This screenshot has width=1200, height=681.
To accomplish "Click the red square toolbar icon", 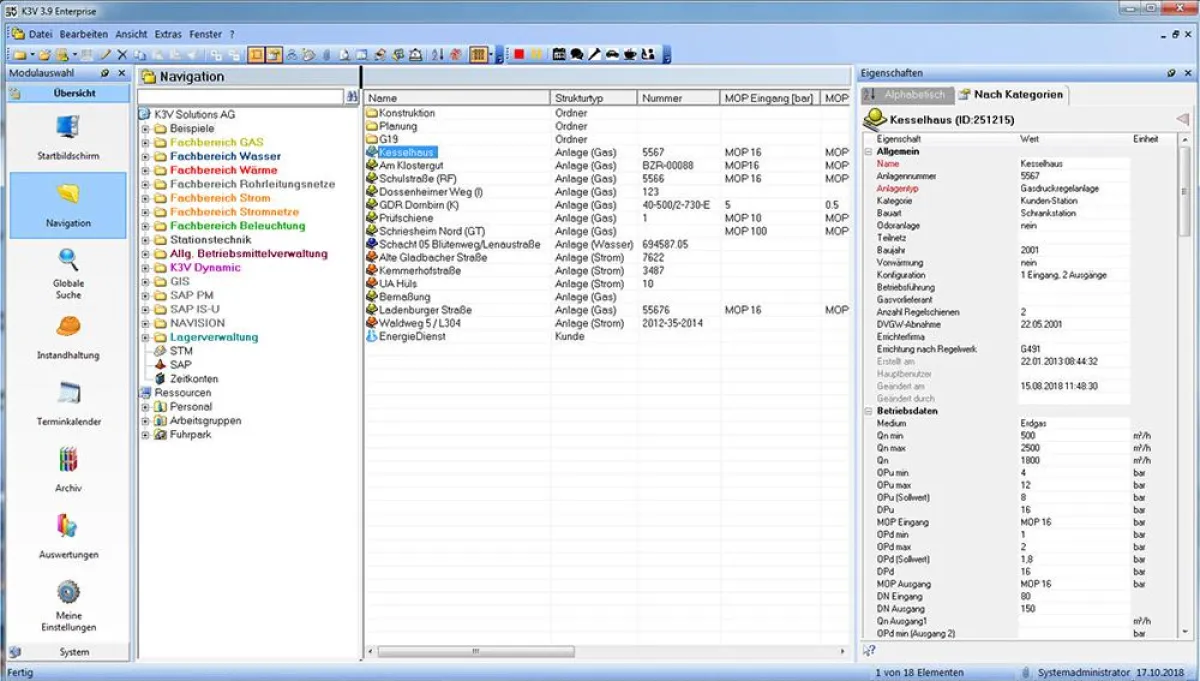I will [x=519, y=55].
